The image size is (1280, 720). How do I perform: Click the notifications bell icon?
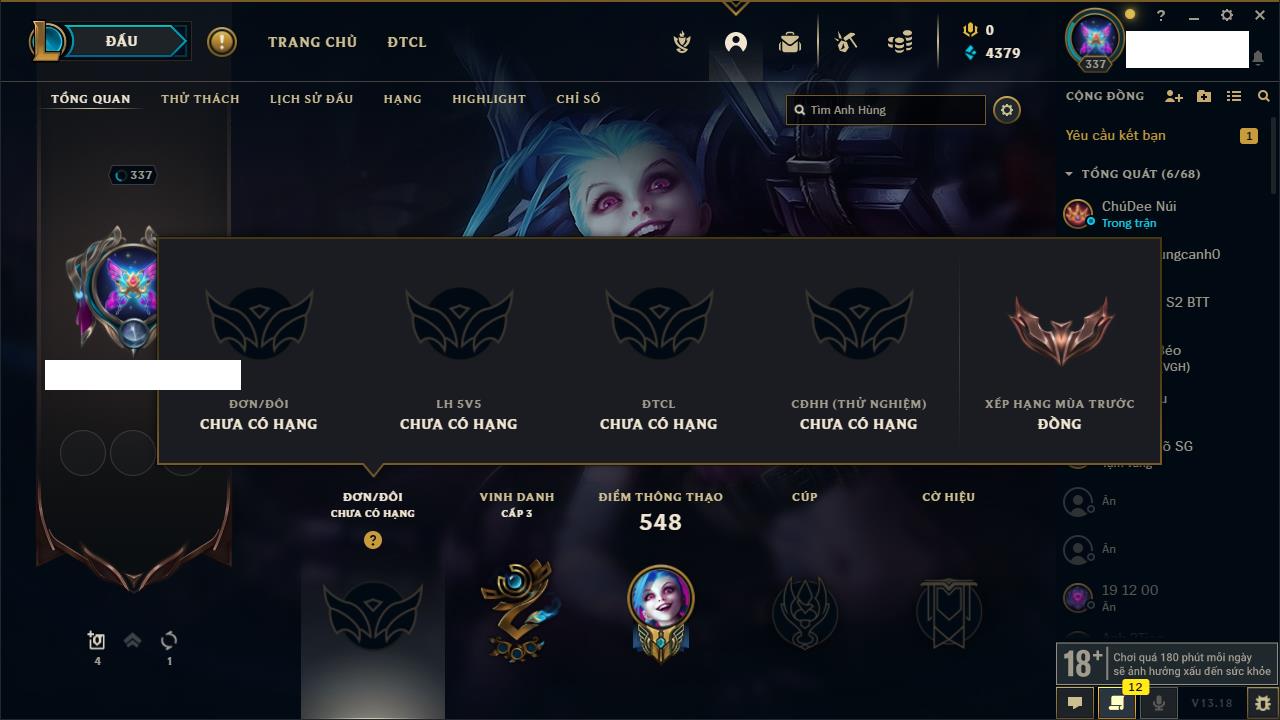click(1257, 58)
